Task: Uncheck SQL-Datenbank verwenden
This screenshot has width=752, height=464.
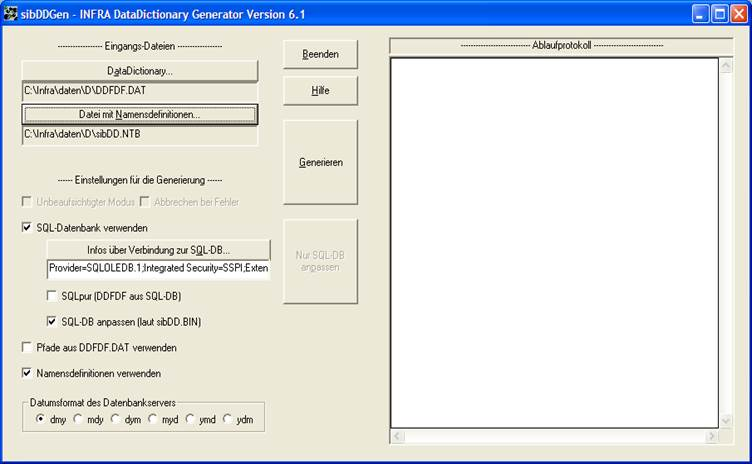Action: pos(28,228)
